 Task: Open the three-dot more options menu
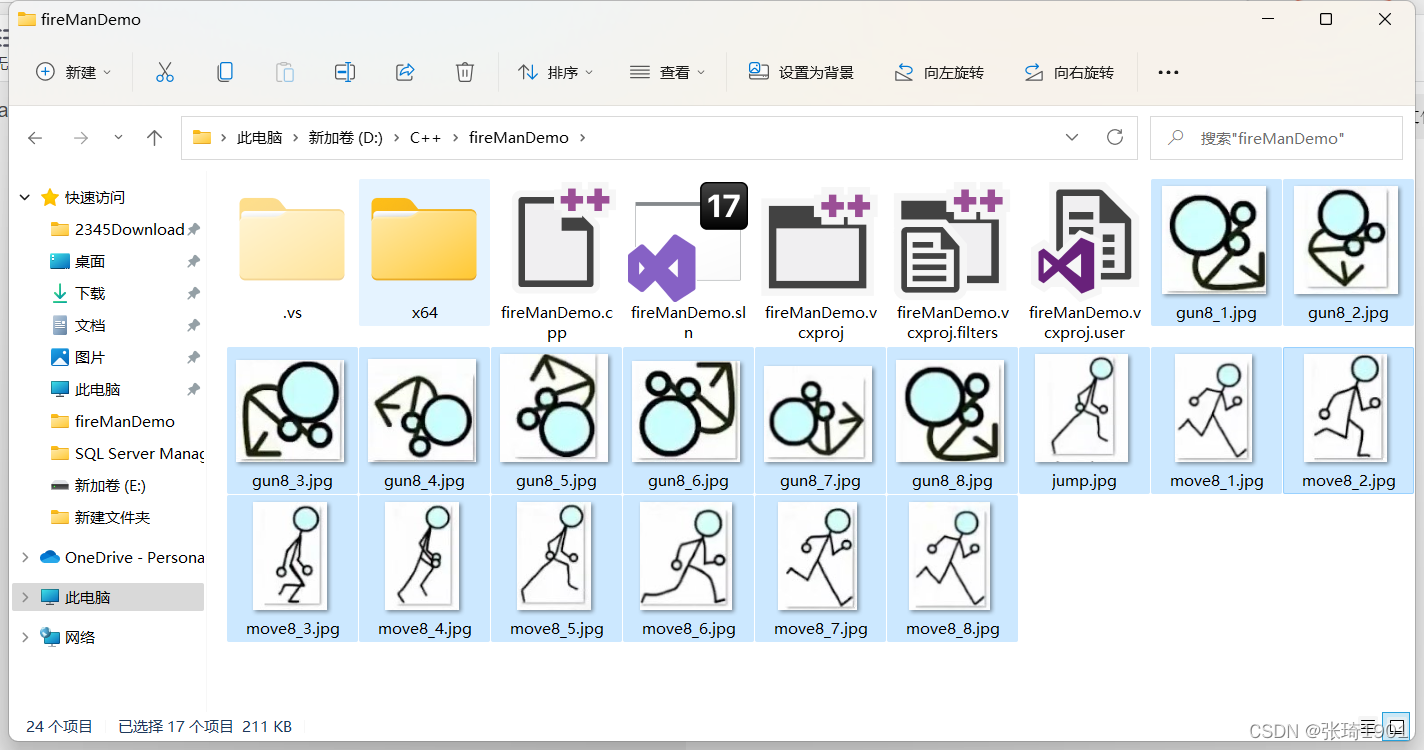[x=1168, y=72]
